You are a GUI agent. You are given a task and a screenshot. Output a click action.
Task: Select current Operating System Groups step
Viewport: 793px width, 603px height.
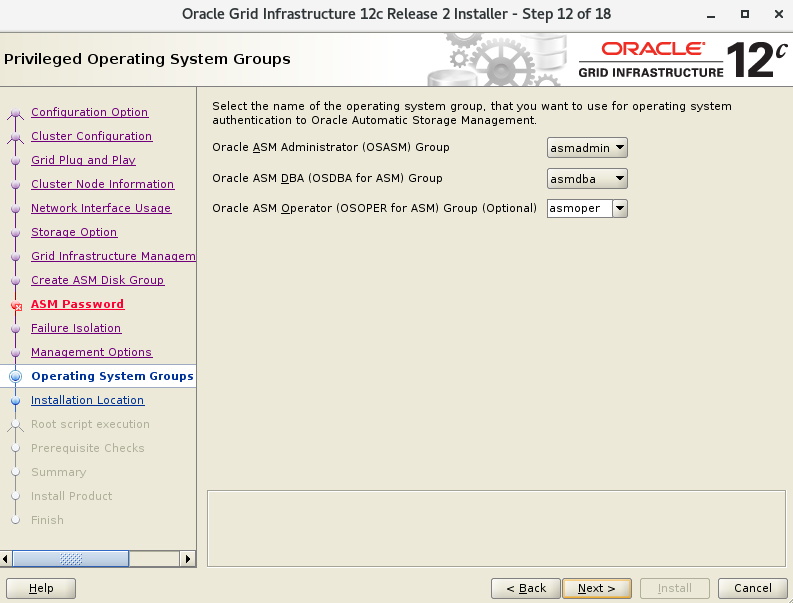tap(112, 376)
